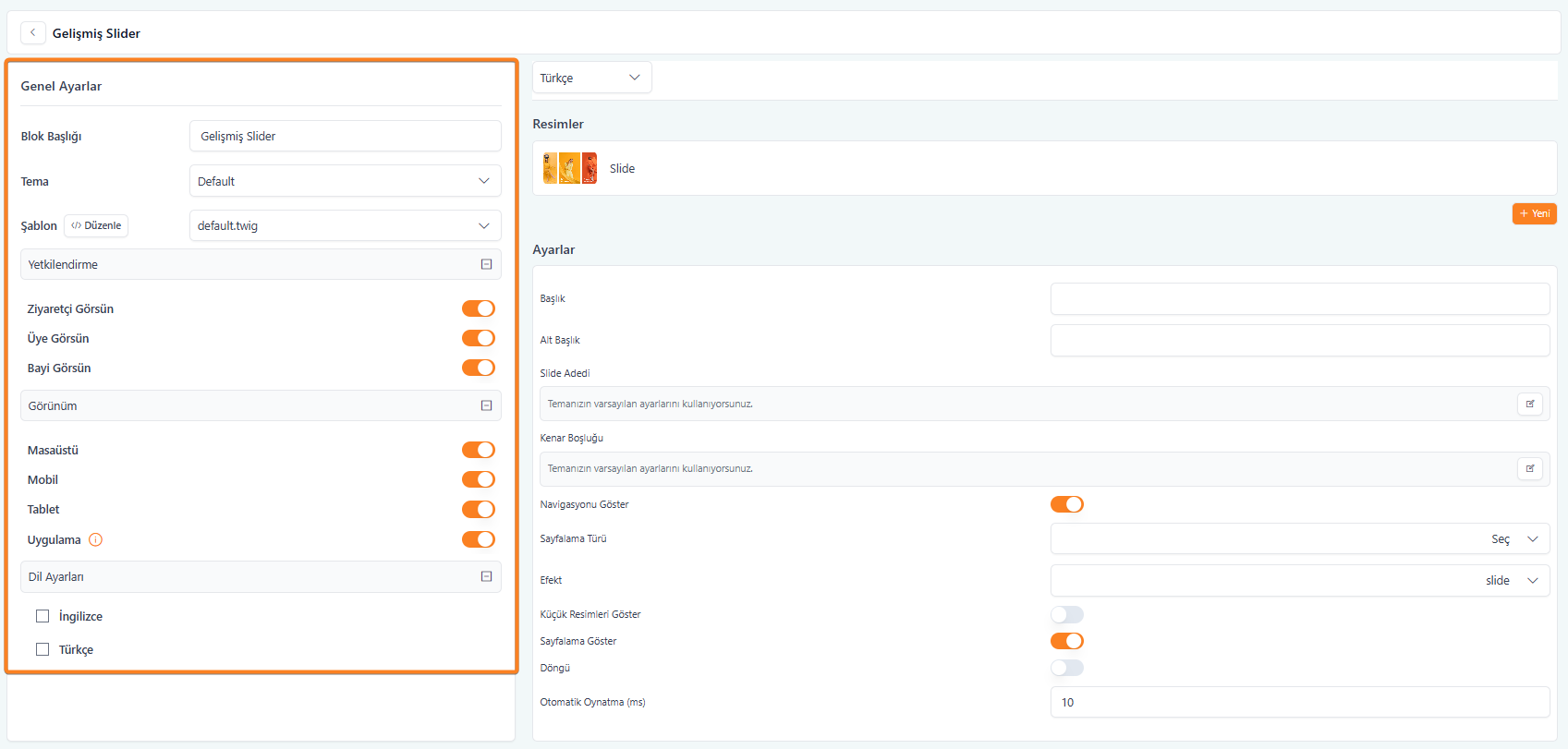The width and height of the screenshot is (1568, 749).
Task: Open the Slide image thumbnail
Action: 570,168
